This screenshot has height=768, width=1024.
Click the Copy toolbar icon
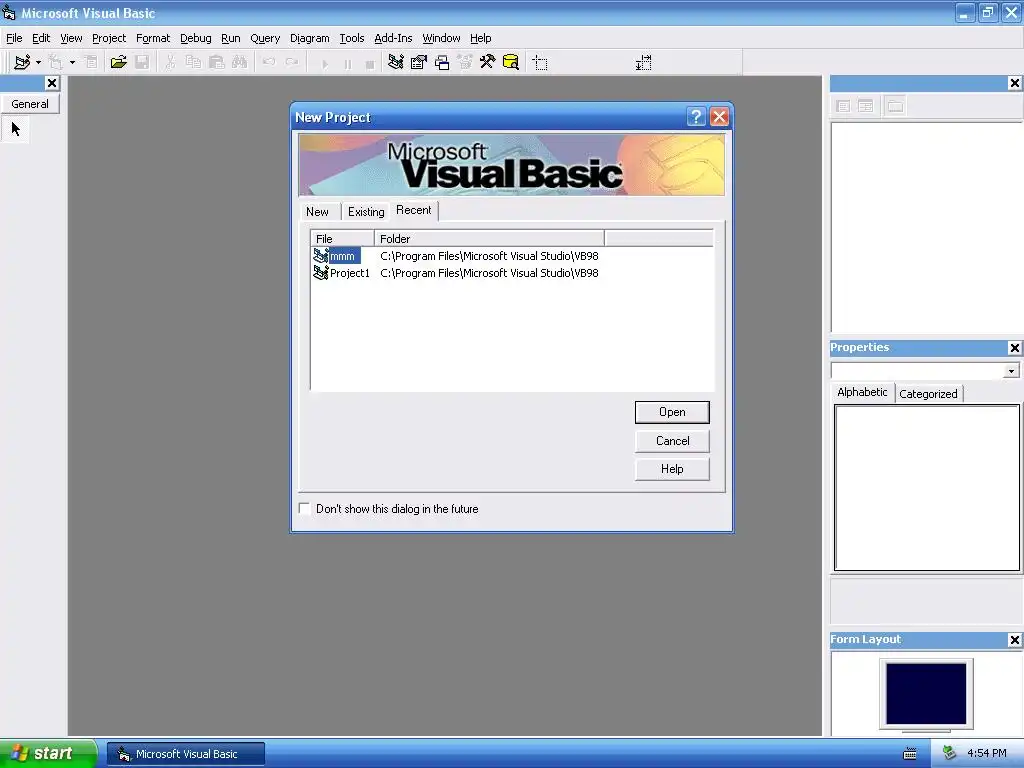click(193, 62)
